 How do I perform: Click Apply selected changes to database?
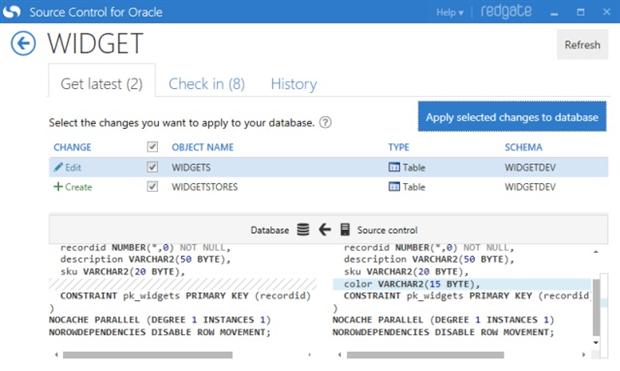512,117
